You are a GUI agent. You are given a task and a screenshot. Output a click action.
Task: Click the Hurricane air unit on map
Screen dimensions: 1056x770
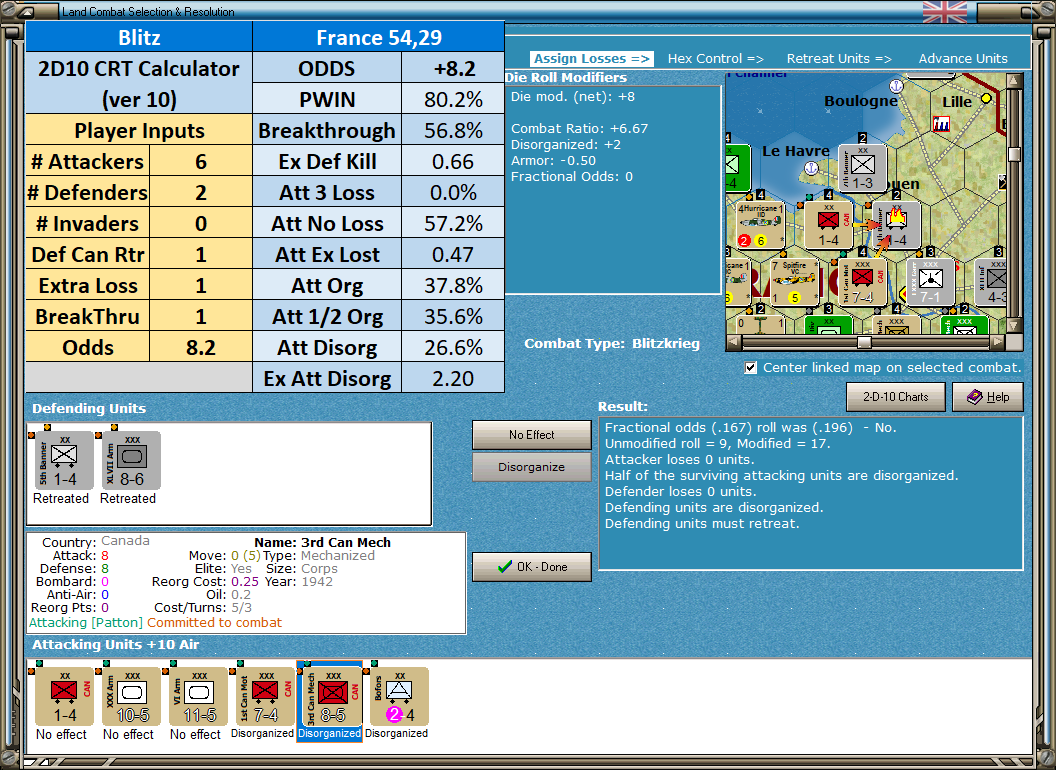(x=760, y=224)
